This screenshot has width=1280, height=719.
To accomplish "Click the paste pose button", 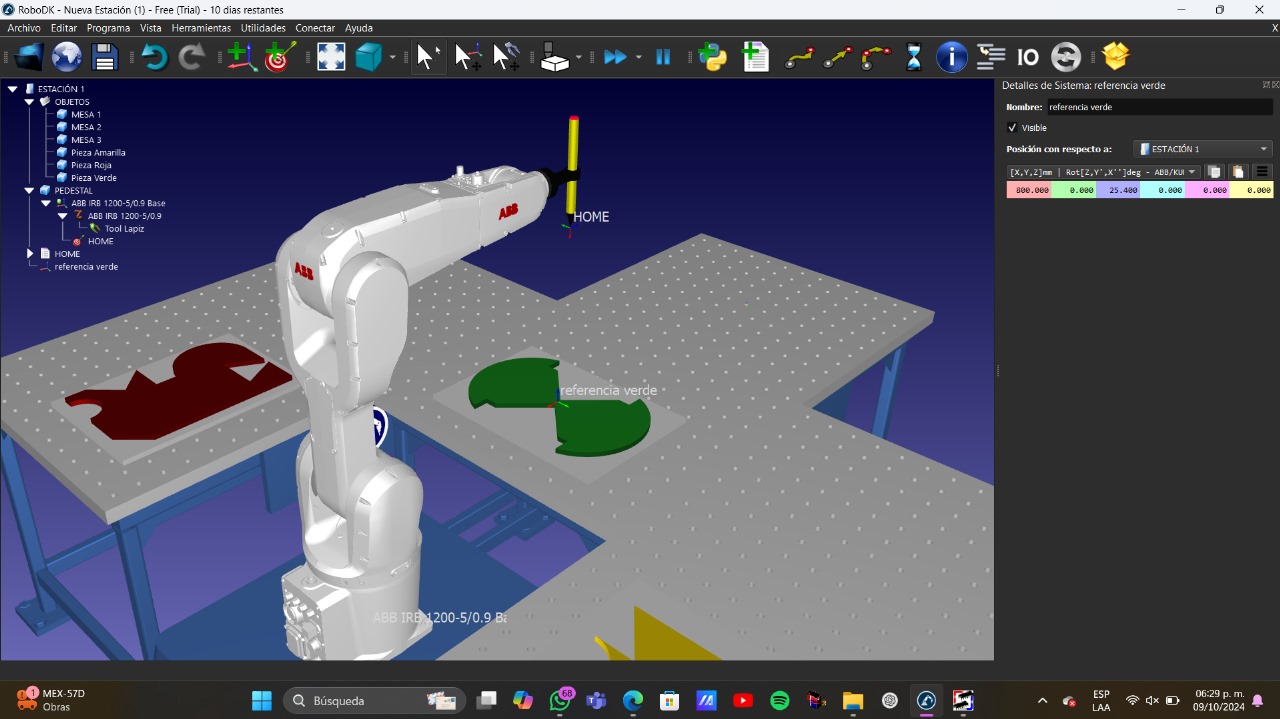I will point(1238,172).
